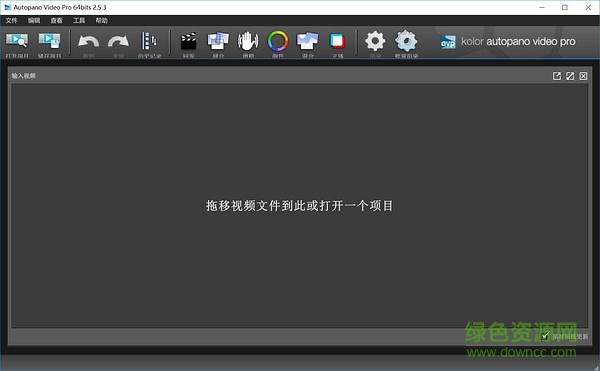This screenshot has height=371, width=600.
Task: Toggle the real-time update checkbox
Action: coord(546,336)
